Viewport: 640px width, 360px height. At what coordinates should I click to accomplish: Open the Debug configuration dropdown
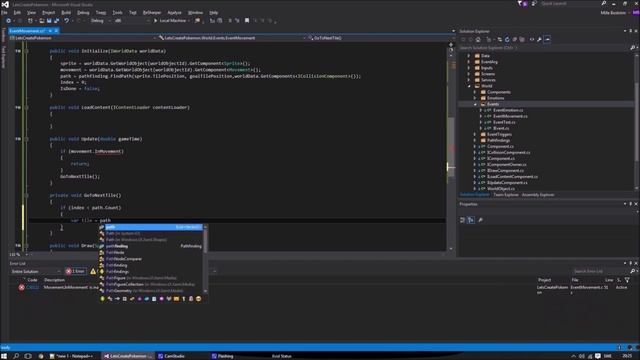click(x=100, y=20)
